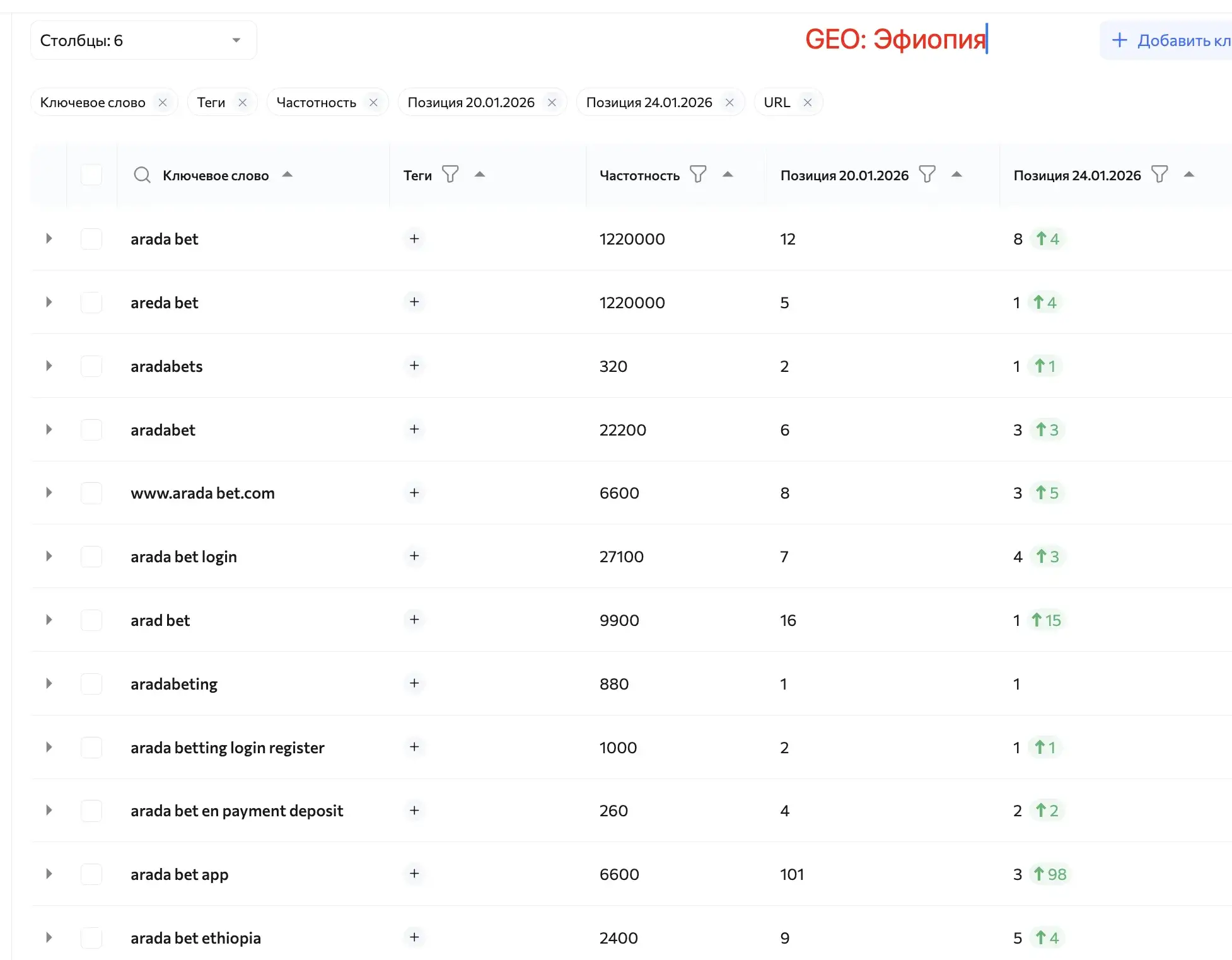
Task: Check the aradabets row checkbox
Action: [x=91, y=366]
